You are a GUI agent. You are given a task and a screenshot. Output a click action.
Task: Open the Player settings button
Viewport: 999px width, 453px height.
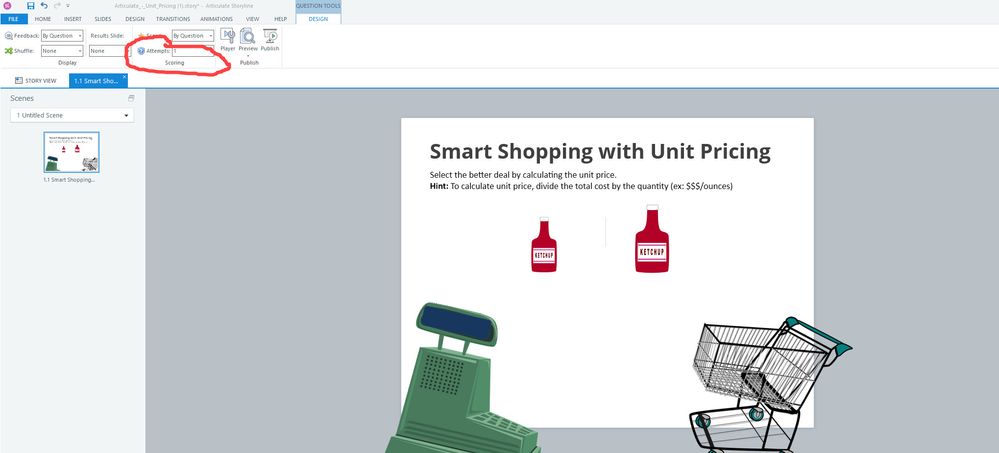(x=227, y=40)
